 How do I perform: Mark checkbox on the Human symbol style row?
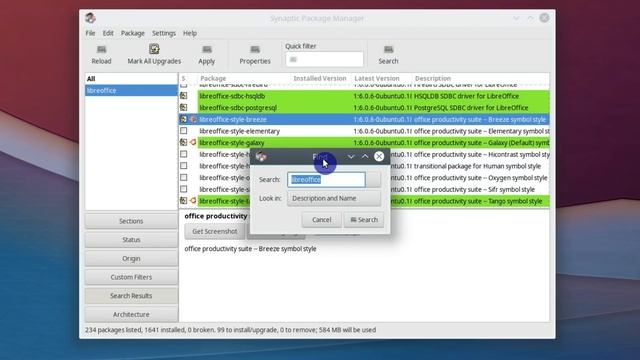pos(184,166)
